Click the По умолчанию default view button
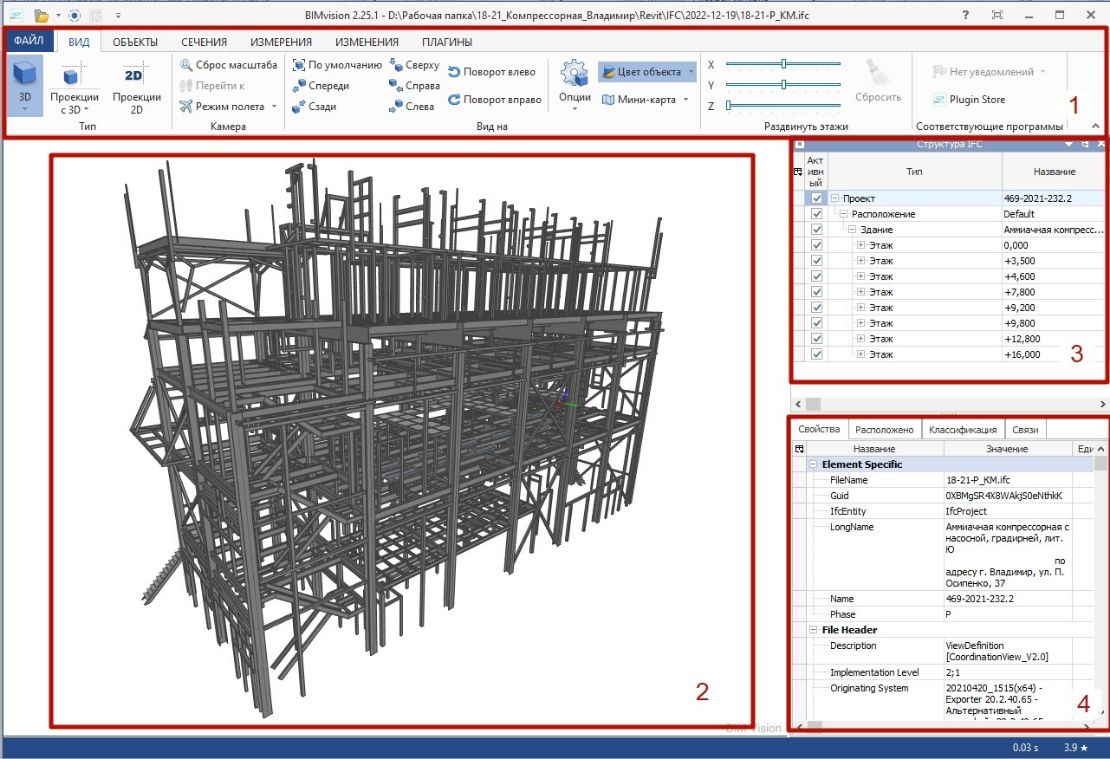The height and width of the screenshot is (759, 1110). click(x=299, y=65)
